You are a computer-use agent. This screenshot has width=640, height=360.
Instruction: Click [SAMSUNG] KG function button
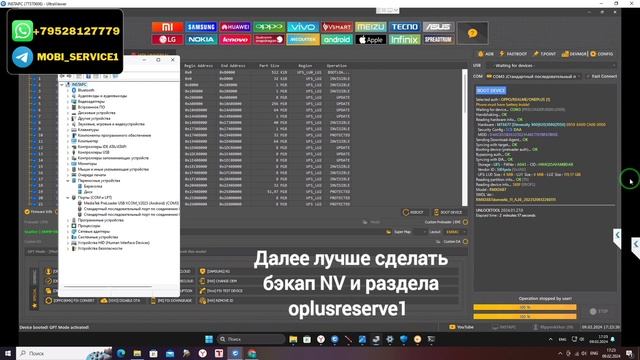pyautogui.click(x=215, y=271)
